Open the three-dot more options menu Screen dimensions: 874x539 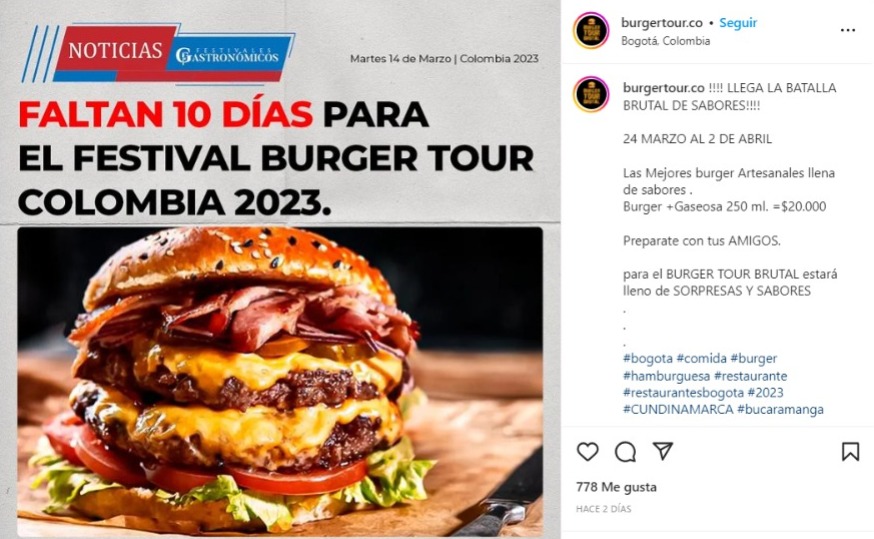[x=848, y=30]
